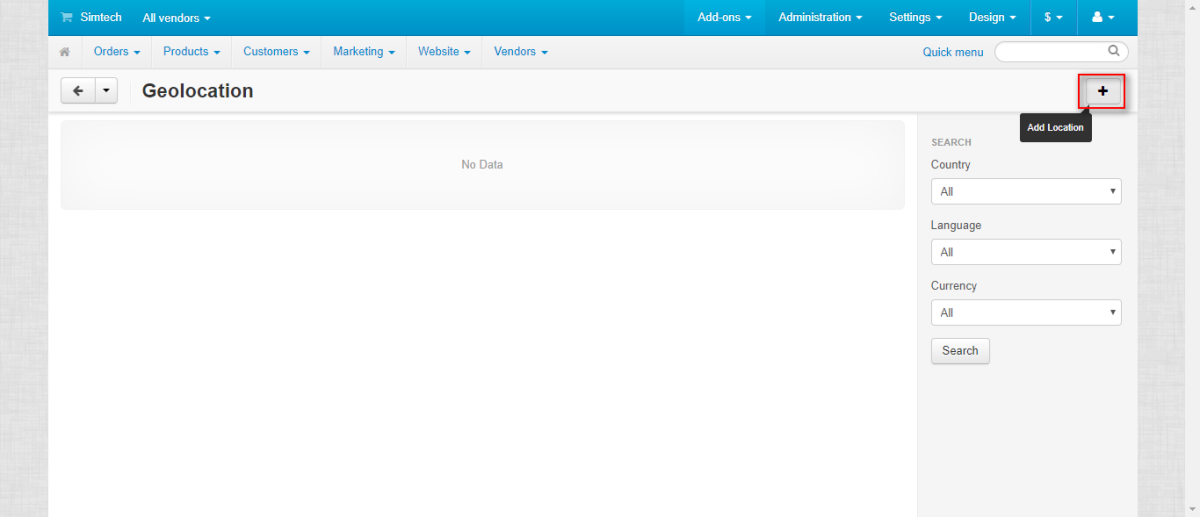Click the search magnifier in Quick menu box
1200x517 pixels.
pyautogui.click(x=1114, y=51)
